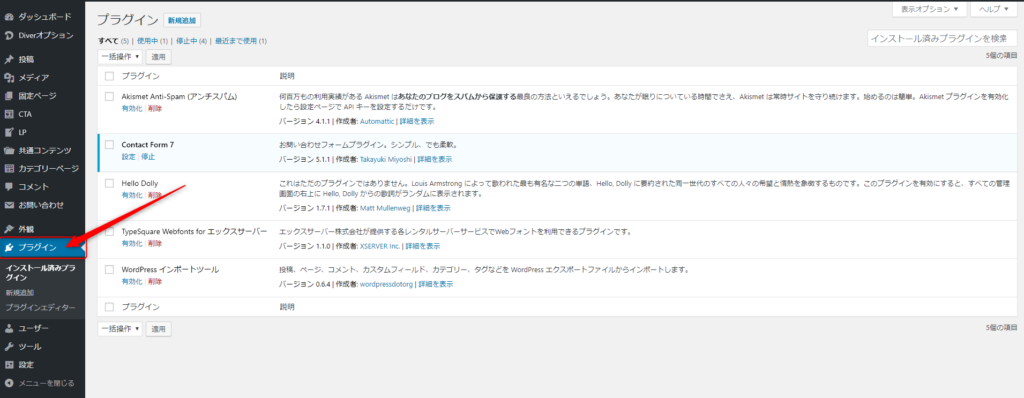Open the ユーザー person icon
The width and height of the screenshot is (1024, 398).
coord(9,328)
